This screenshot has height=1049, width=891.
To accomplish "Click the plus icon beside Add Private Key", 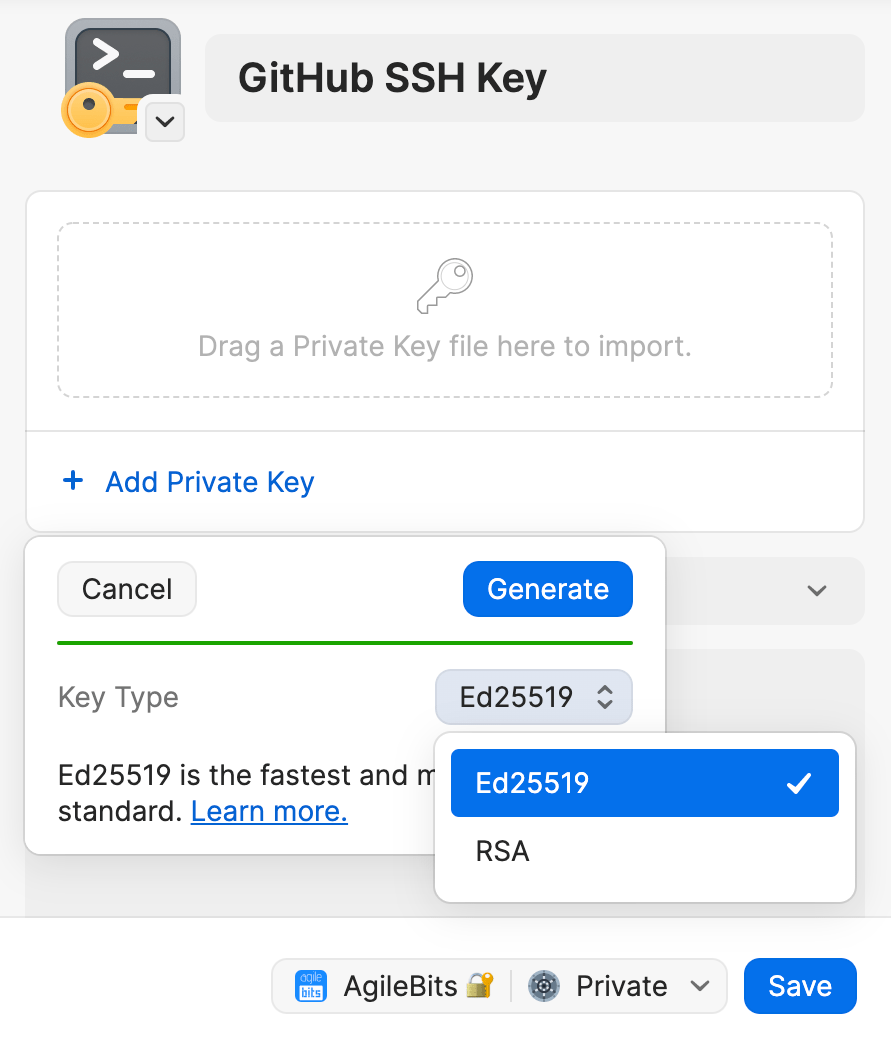I will click(73, 481).
